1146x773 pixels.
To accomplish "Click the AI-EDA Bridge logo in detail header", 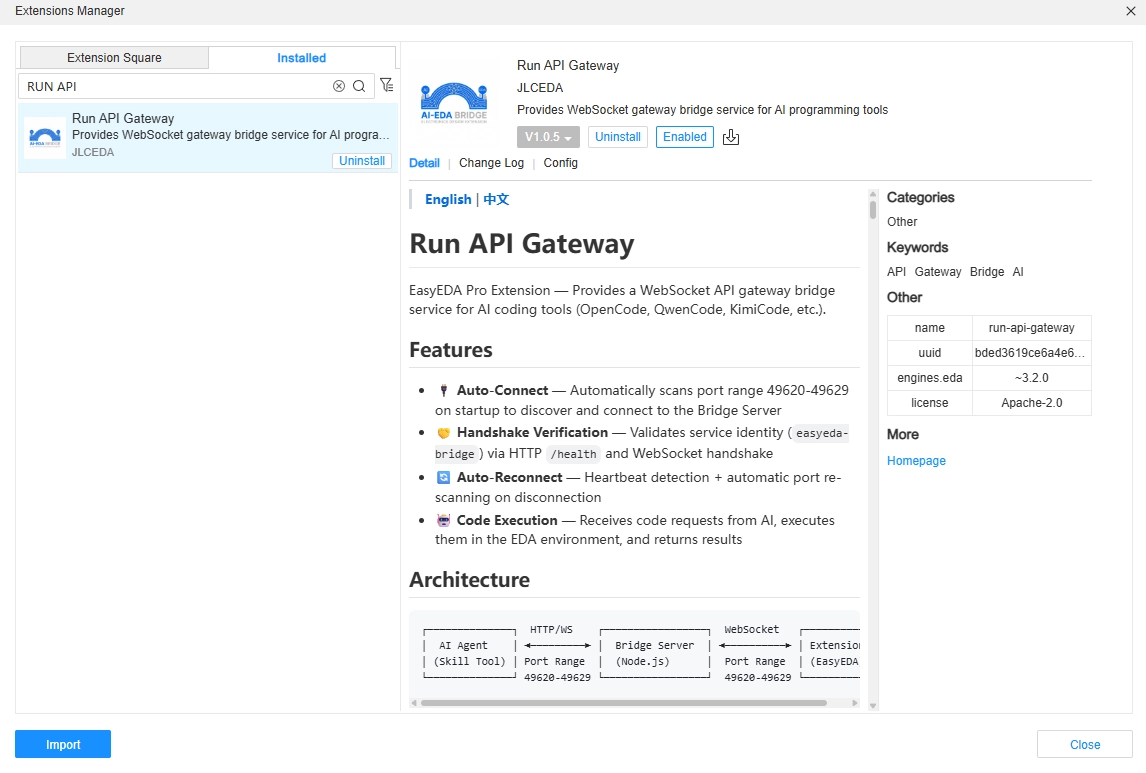I will click(454, 102).
